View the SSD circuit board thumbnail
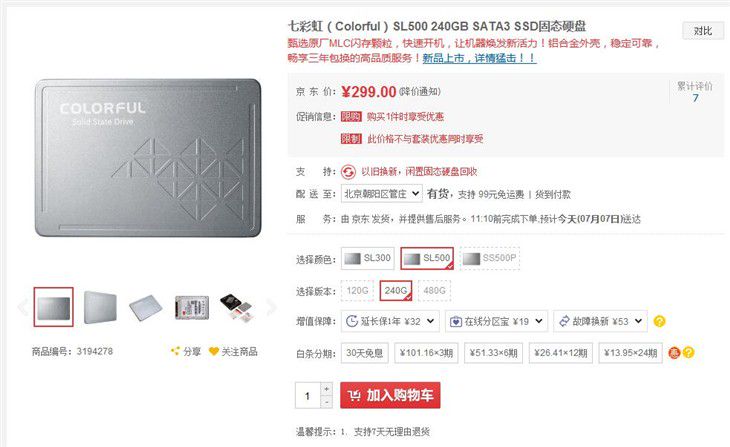This screenshot has height=447, width=730. click(x=192, y=307)
